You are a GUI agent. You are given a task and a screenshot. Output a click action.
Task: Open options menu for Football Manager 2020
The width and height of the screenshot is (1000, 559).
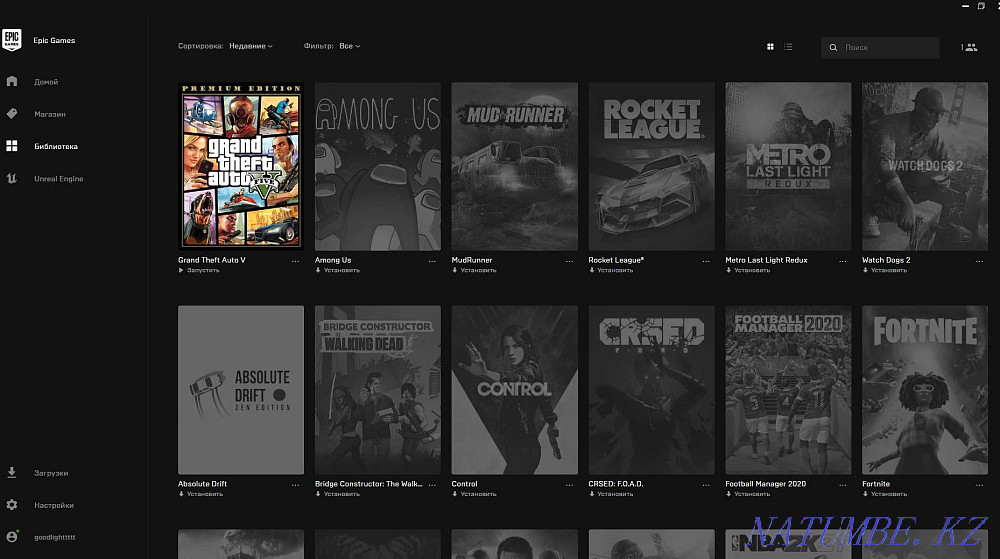pos(842,485)
